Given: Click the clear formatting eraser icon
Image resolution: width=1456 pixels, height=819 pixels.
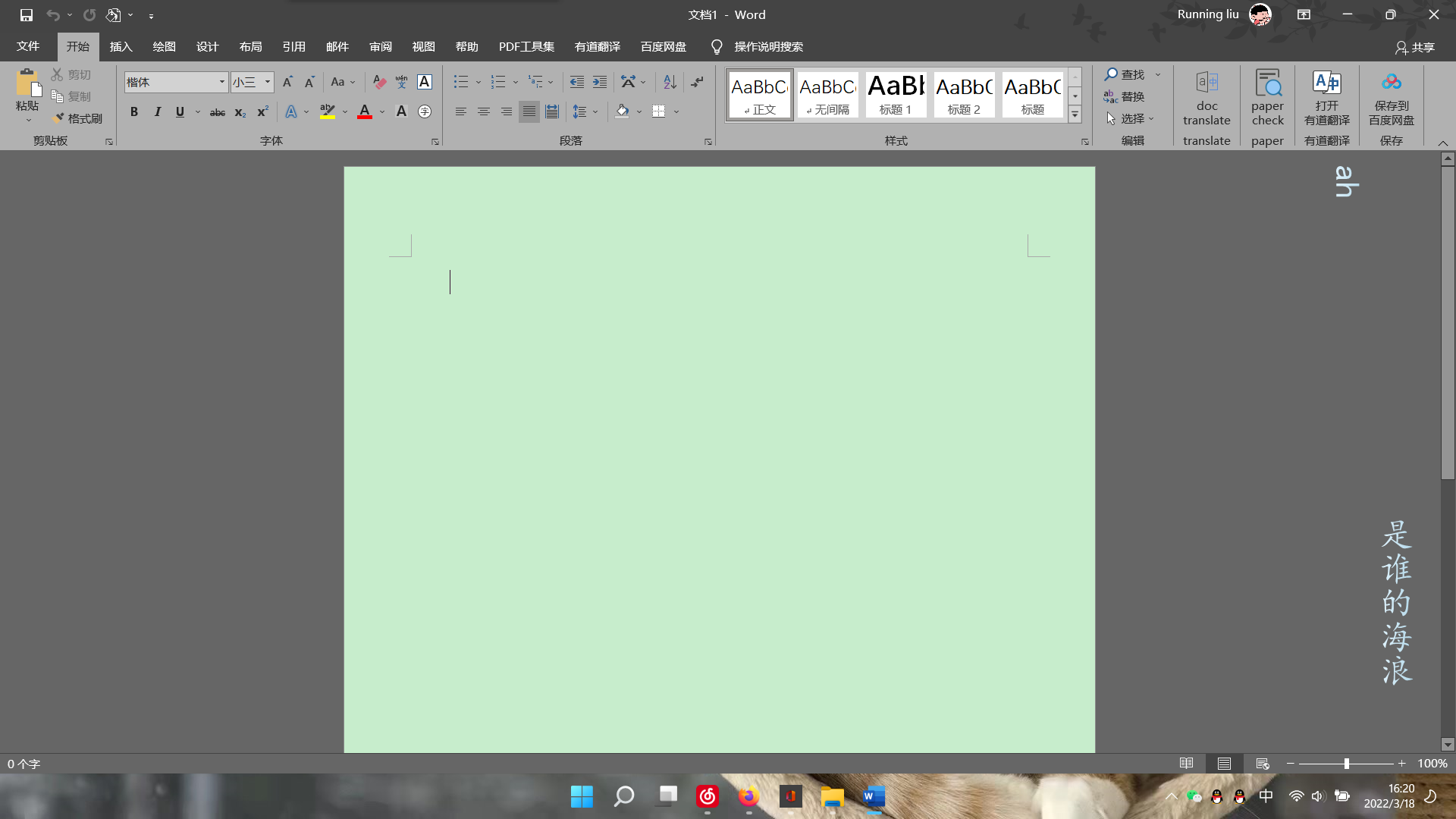Looking at the screenshot, I should [x=379, y=82].
